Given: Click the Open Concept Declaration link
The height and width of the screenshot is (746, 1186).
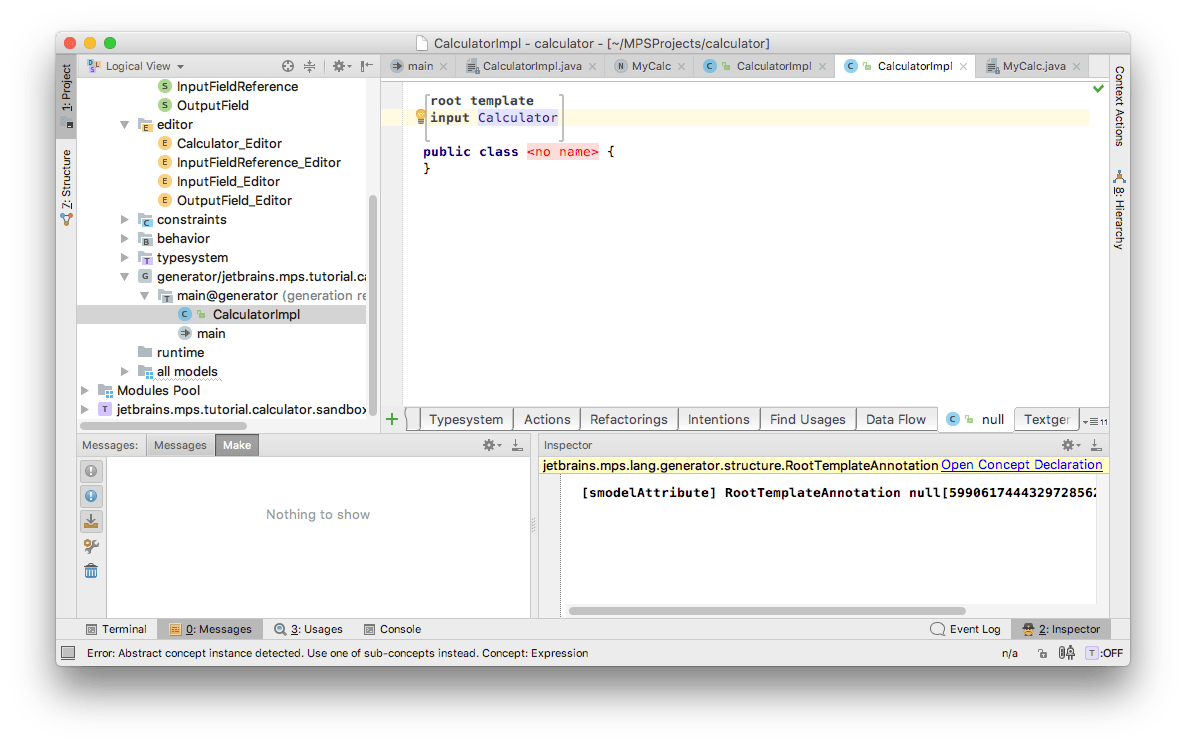Looking at the screenshot, I should tap(1021, 465).
